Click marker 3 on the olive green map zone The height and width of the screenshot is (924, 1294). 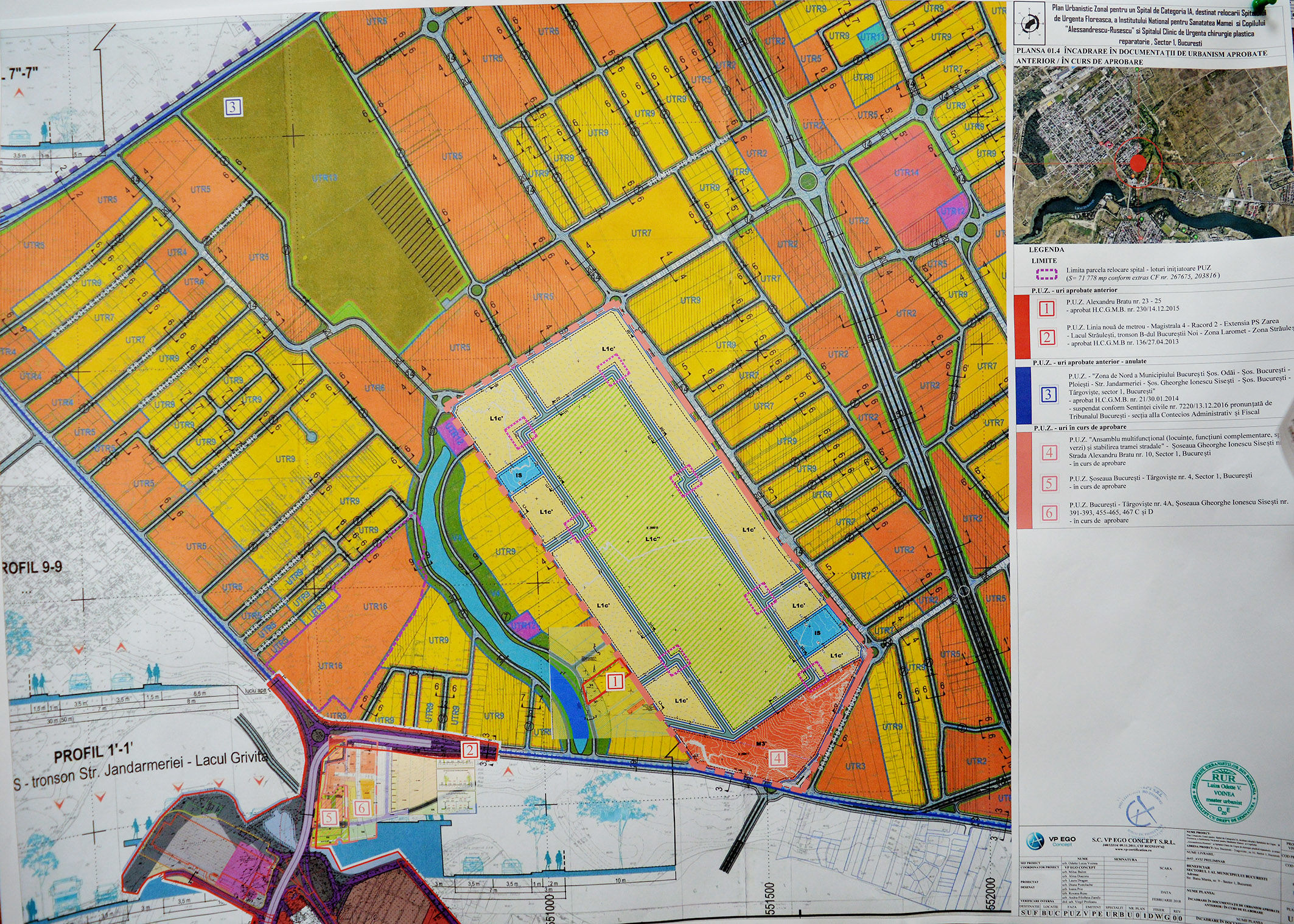tap(233, 107)
